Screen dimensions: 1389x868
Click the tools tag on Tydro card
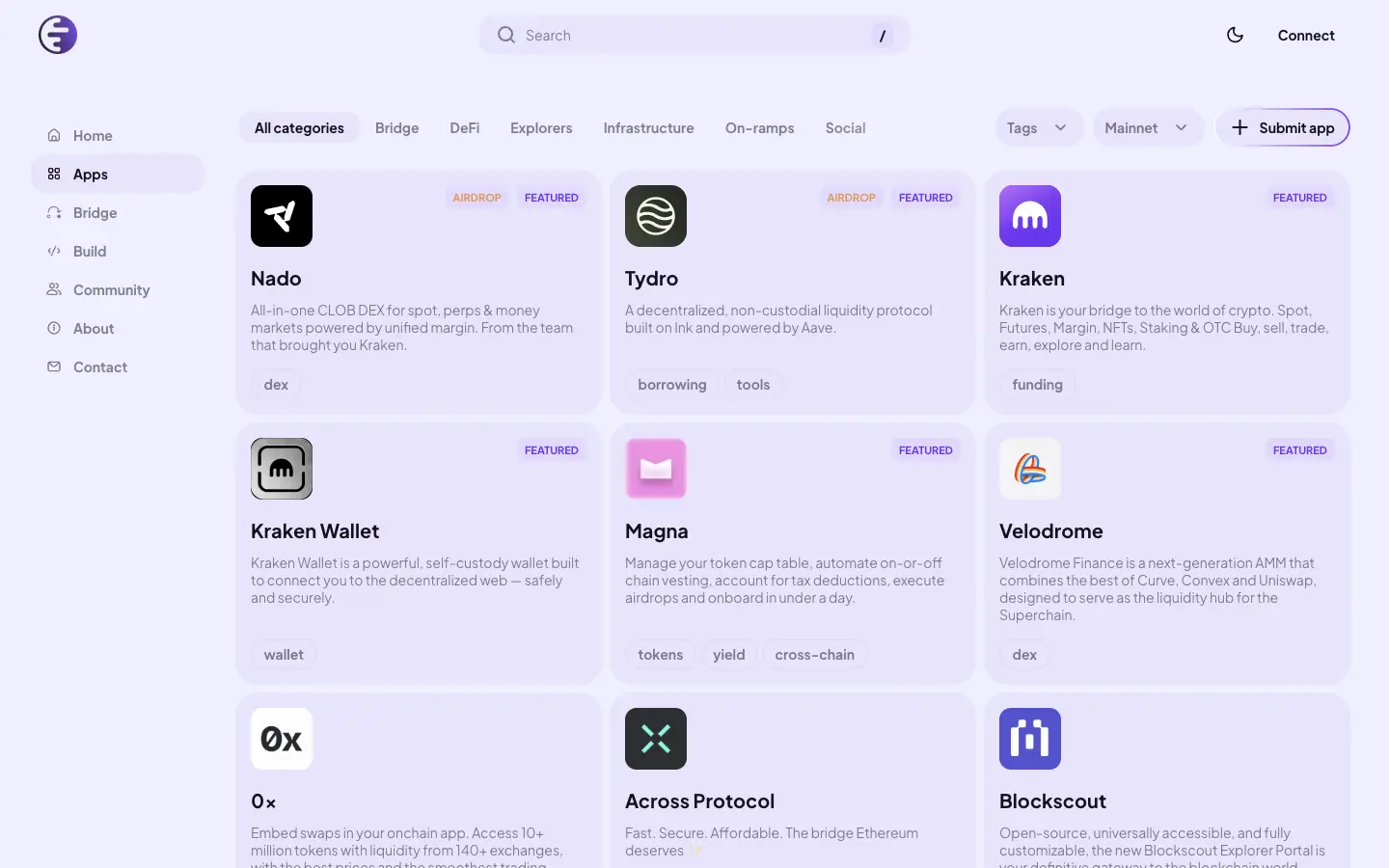click(753, 384)
